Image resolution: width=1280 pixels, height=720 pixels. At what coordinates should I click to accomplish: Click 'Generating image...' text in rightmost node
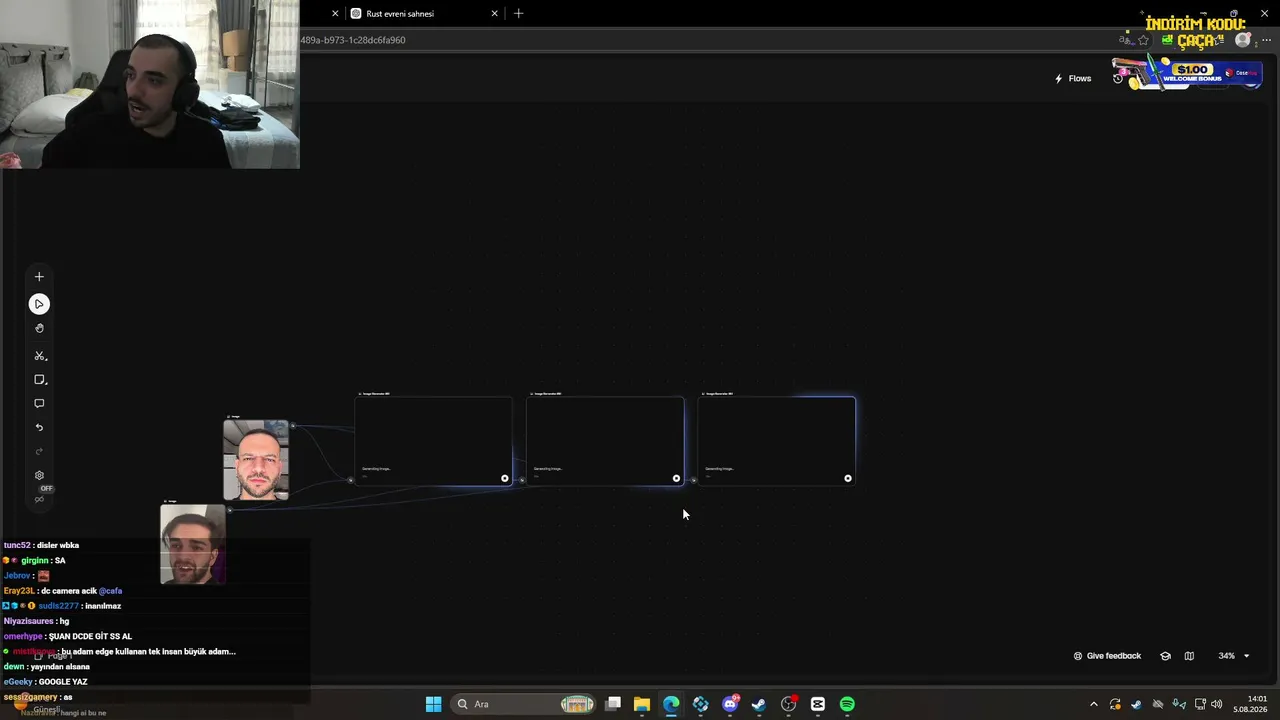[720, 469]
